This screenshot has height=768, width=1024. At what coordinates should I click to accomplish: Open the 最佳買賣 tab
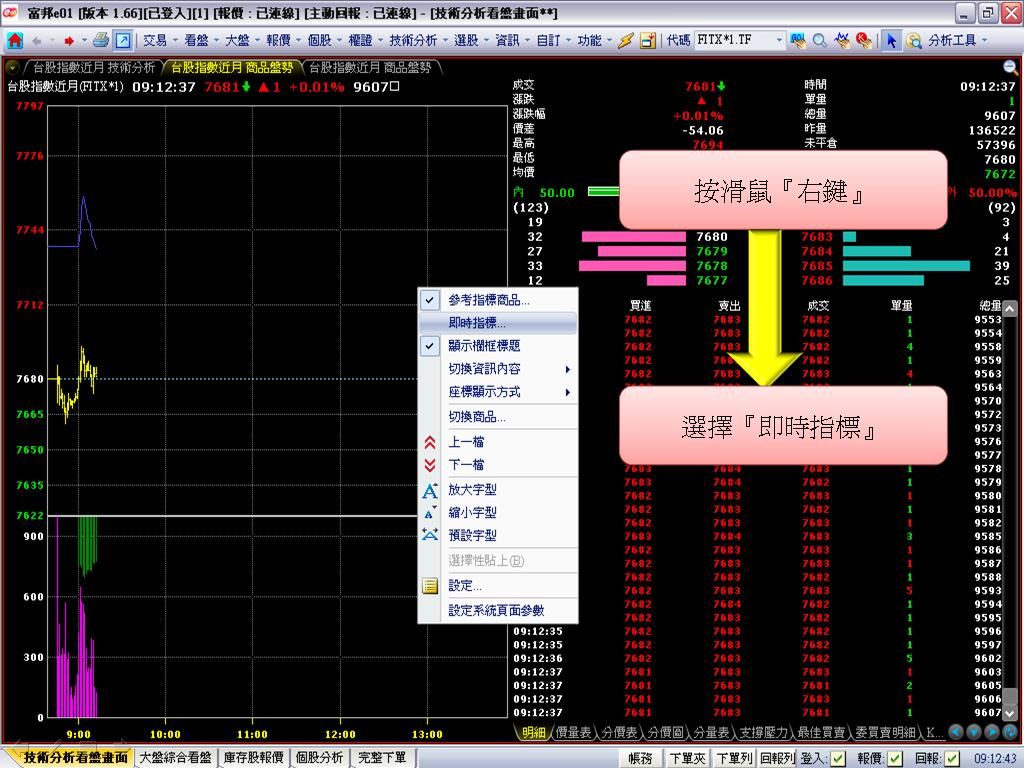click(821, 733)
